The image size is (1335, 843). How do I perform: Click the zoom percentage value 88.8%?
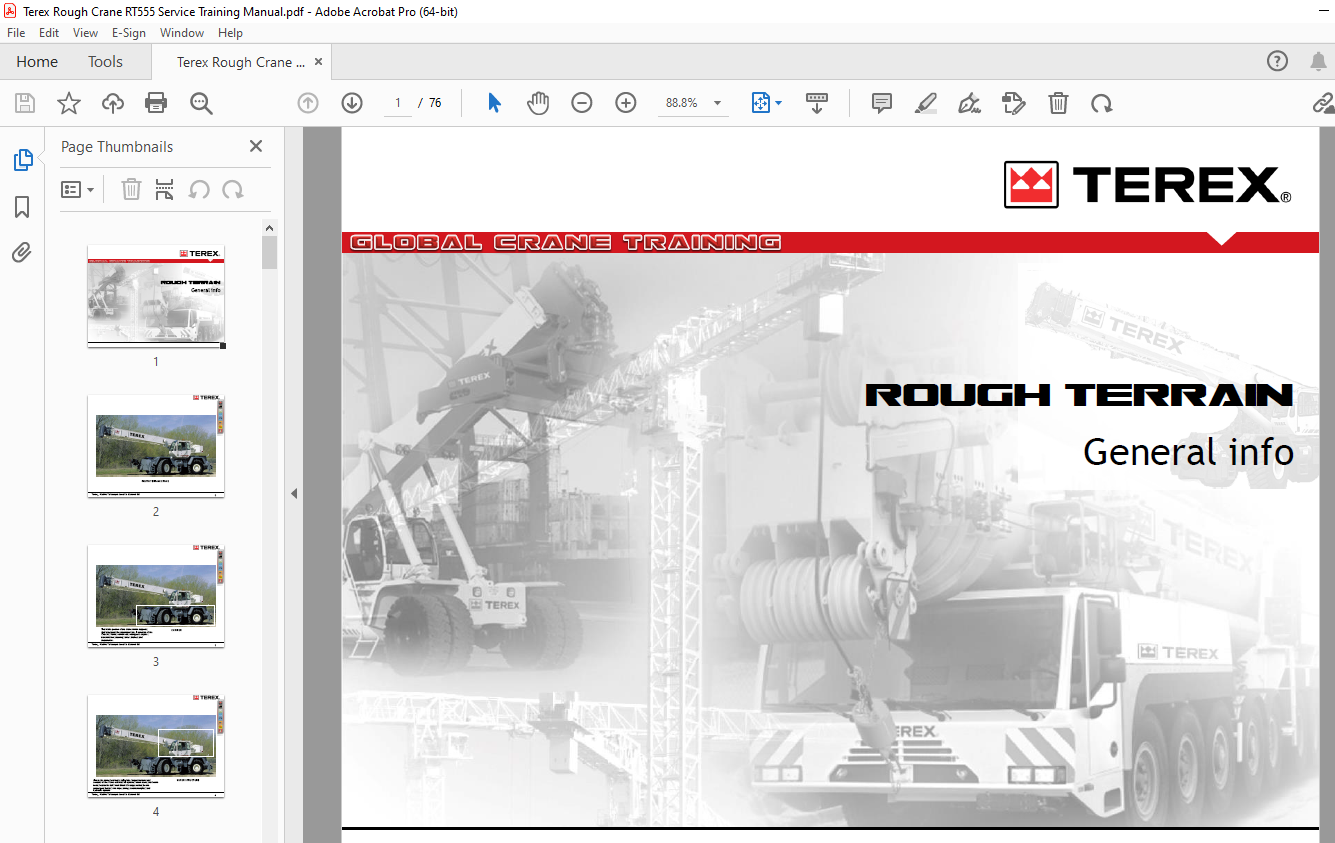coord(682,103)
